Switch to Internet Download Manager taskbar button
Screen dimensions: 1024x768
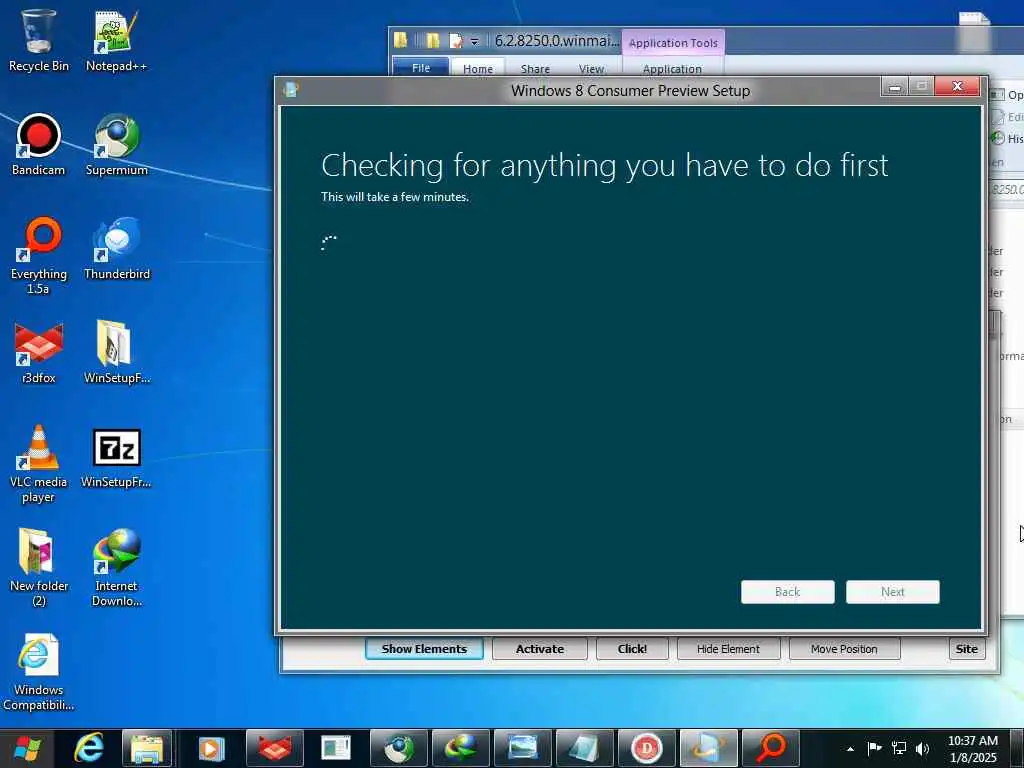pyautogui.click(x=460, y=748)
